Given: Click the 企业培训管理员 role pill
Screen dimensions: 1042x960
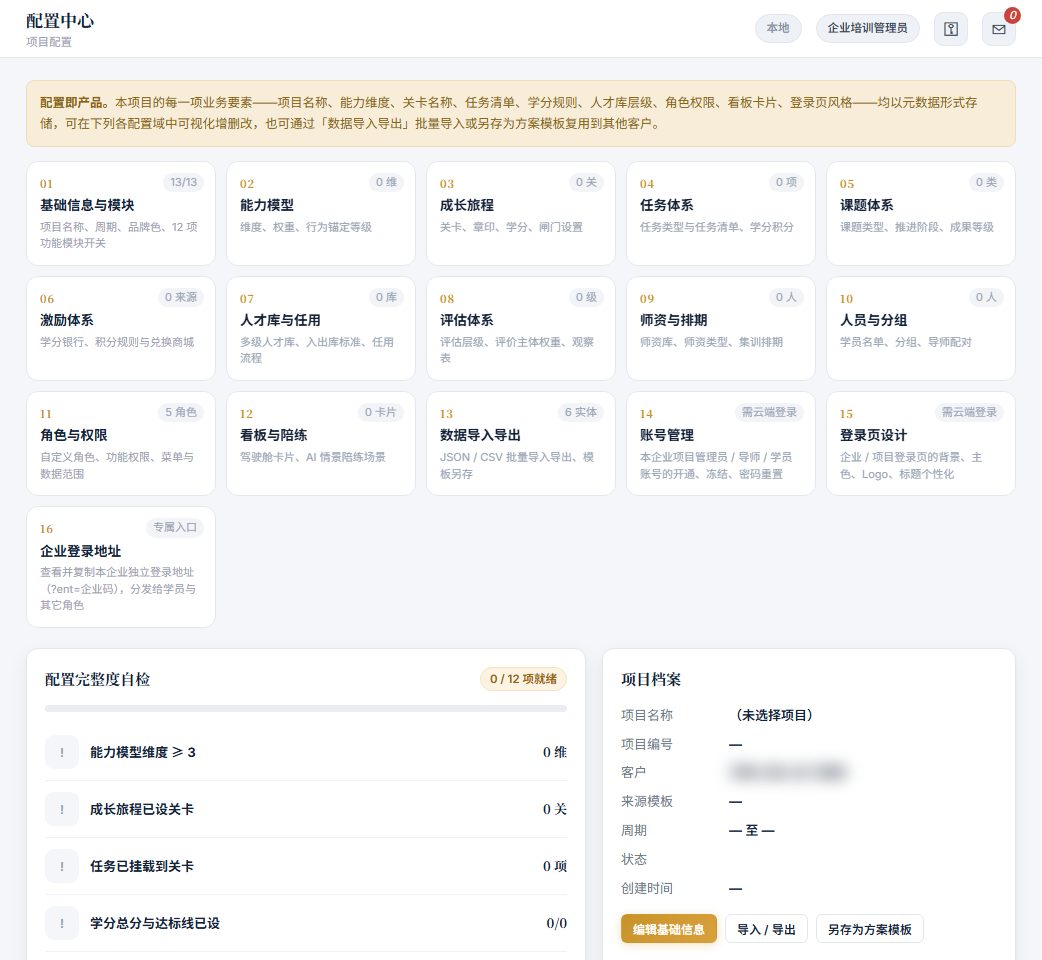Looking at the screenshot, I should [867, 28].
